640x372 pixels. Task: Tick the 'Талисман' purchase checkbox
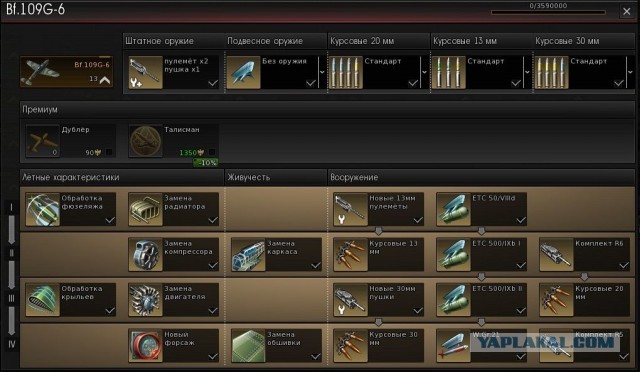(212, 152)
